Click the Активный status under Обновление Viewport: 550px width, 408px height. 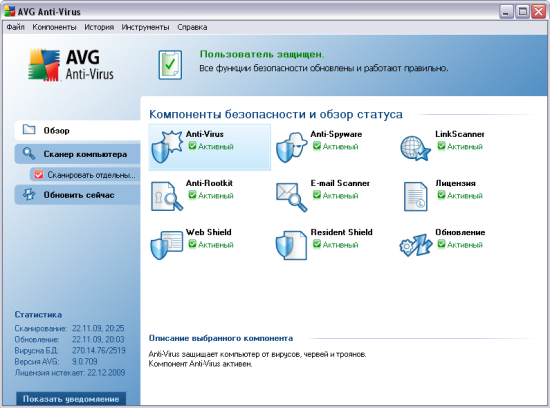coord(460,245)
